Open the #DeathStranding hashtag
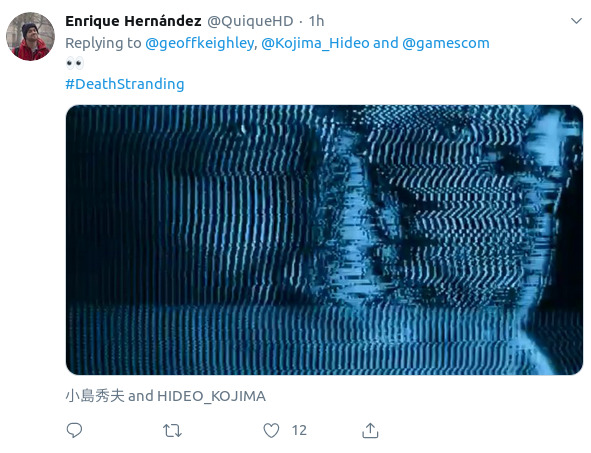This screenshot has height=453, width=591. point(125,84)
